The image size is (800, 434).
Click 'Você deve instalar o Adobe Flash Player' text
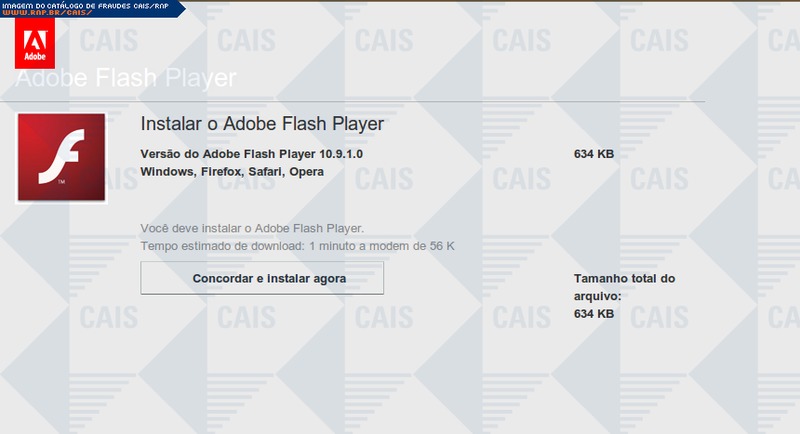click(x=252, y=228)
